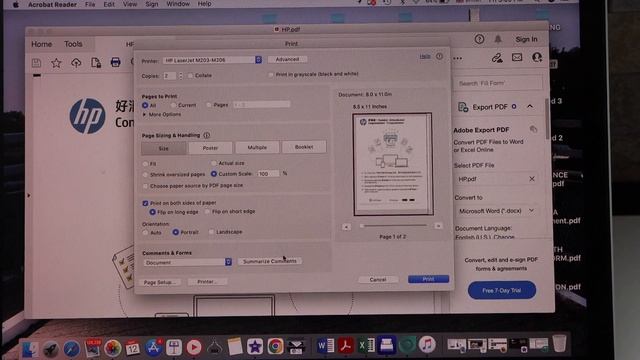Viewport: 640px width, 360px height.
Task: Switch to the Multiple tab
Action: pyautogui.click(x=257, y=147)
